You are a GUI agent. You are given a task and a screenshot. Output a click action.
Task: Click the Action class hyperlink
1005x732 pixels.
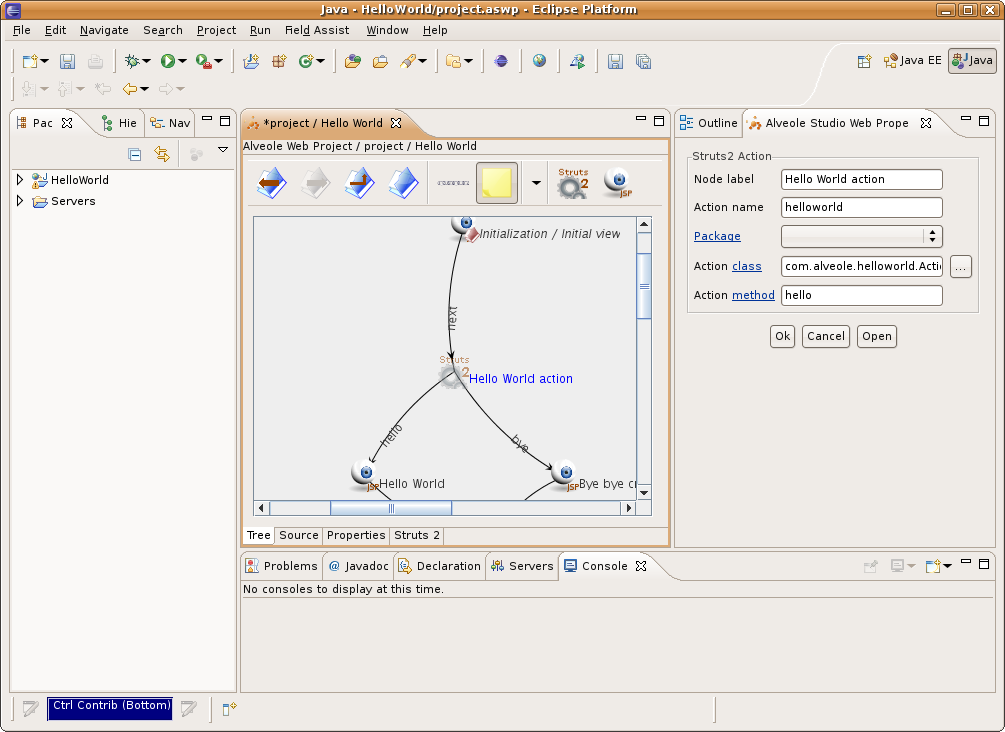click(x=746, y=266)
